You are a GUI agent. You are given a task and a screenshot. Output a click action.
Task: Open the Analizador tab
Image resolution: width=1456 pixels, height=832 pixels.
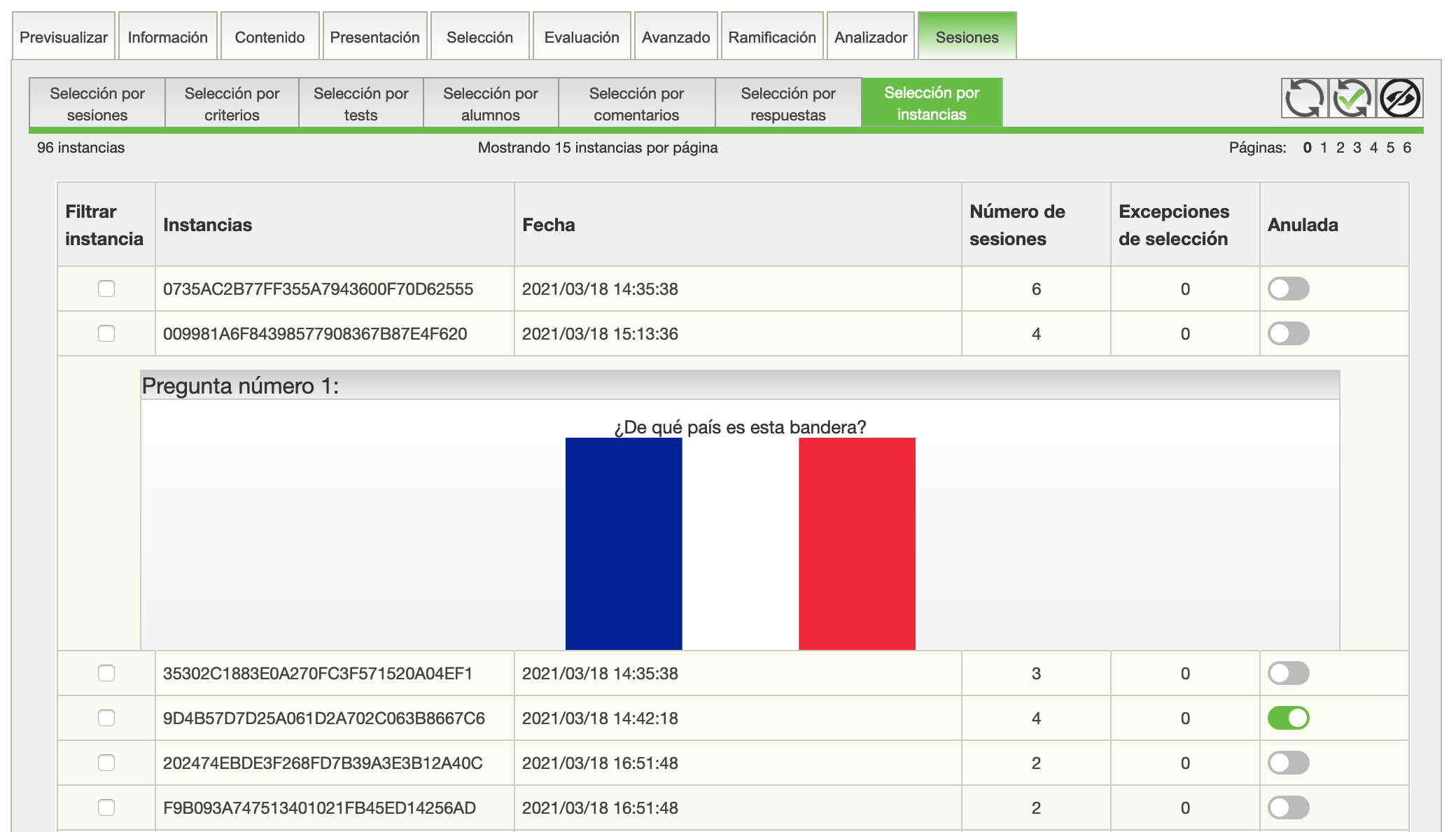870,37
